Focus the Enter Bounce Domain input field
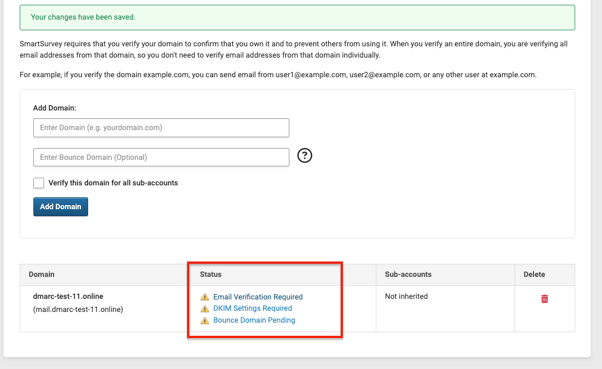The width and height of the screenshot is (602, 369). click(161, 157)
